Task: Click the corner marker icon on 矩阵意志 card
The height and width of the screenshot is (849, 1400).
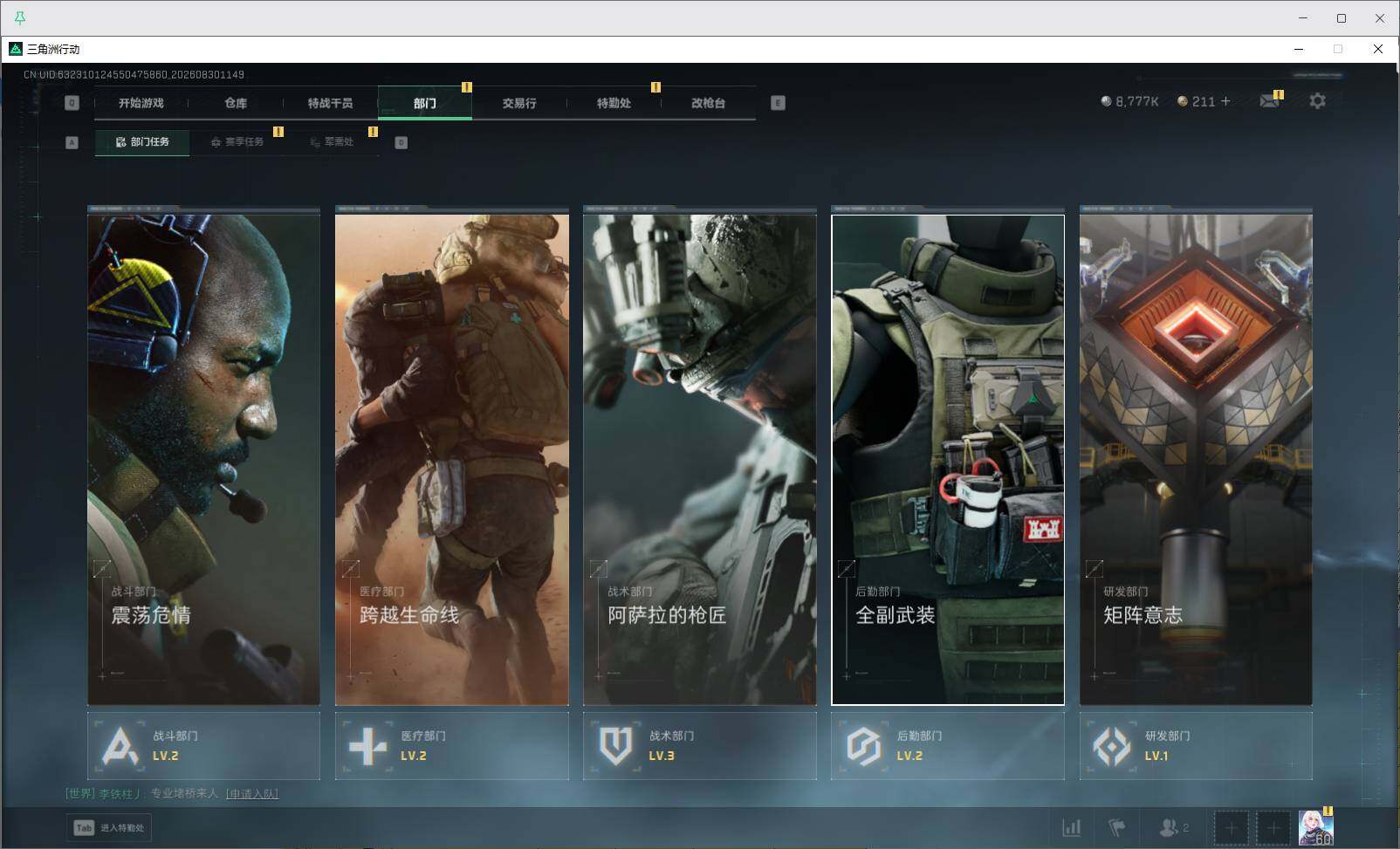Action: 1094,569
